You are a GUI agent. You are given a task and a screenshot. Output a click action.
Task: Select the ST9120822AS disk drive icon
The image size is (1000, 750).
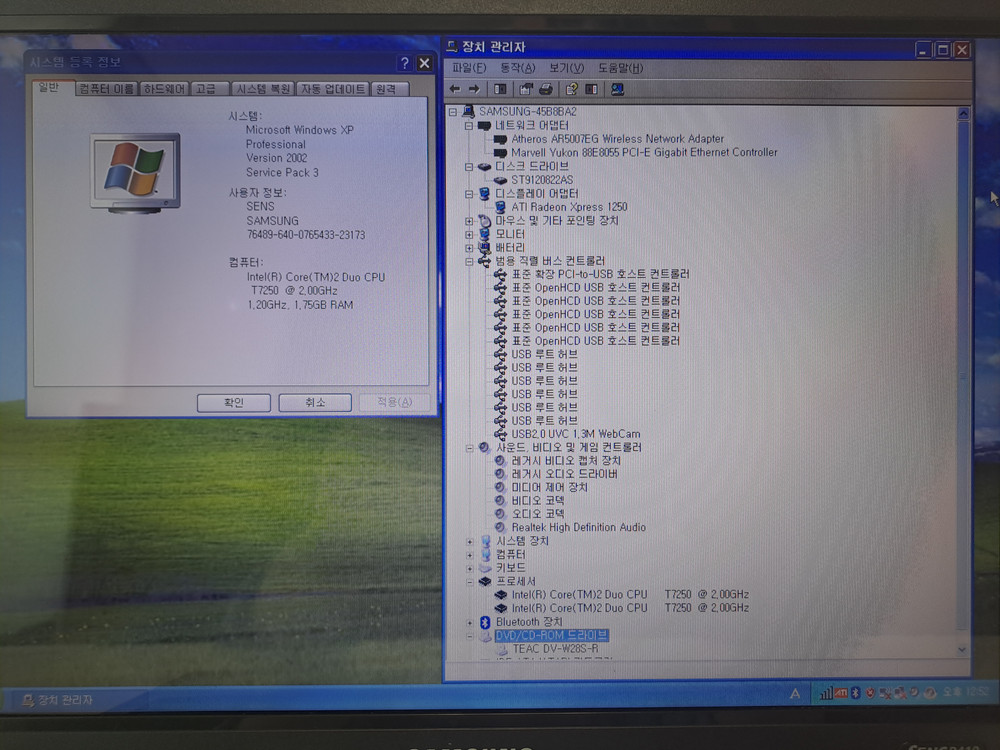(500, 180)
